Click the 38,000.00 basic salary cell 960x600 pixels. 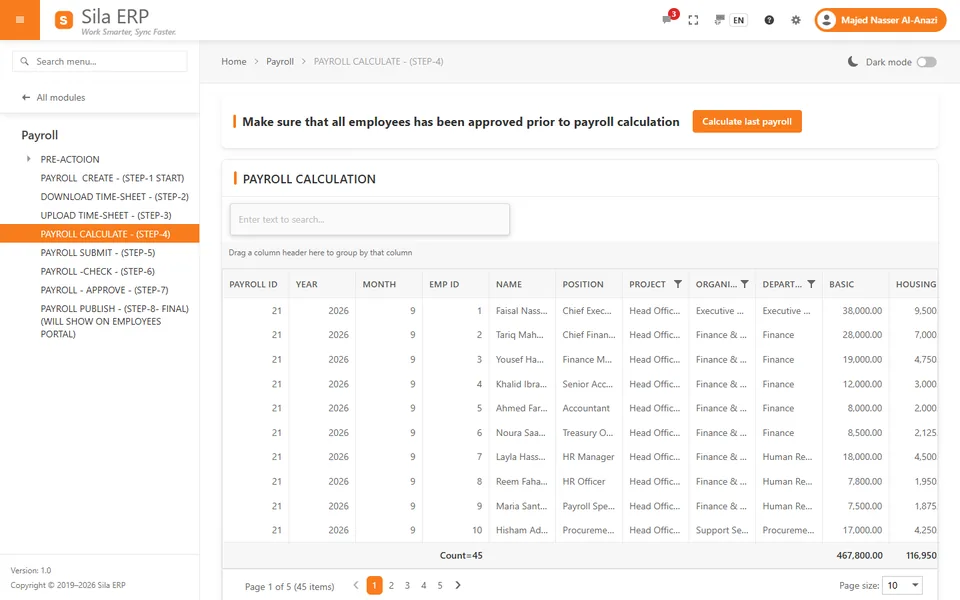point(855,310)
